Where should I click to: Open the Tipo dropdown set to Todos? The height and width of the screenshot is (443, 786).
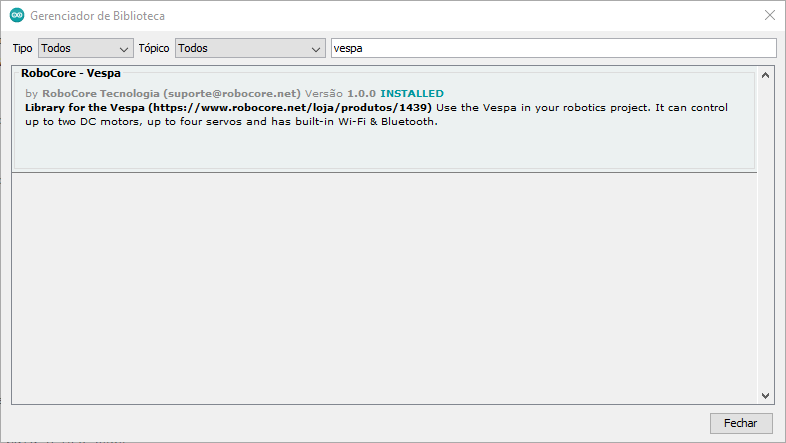(x=86, y=48)
